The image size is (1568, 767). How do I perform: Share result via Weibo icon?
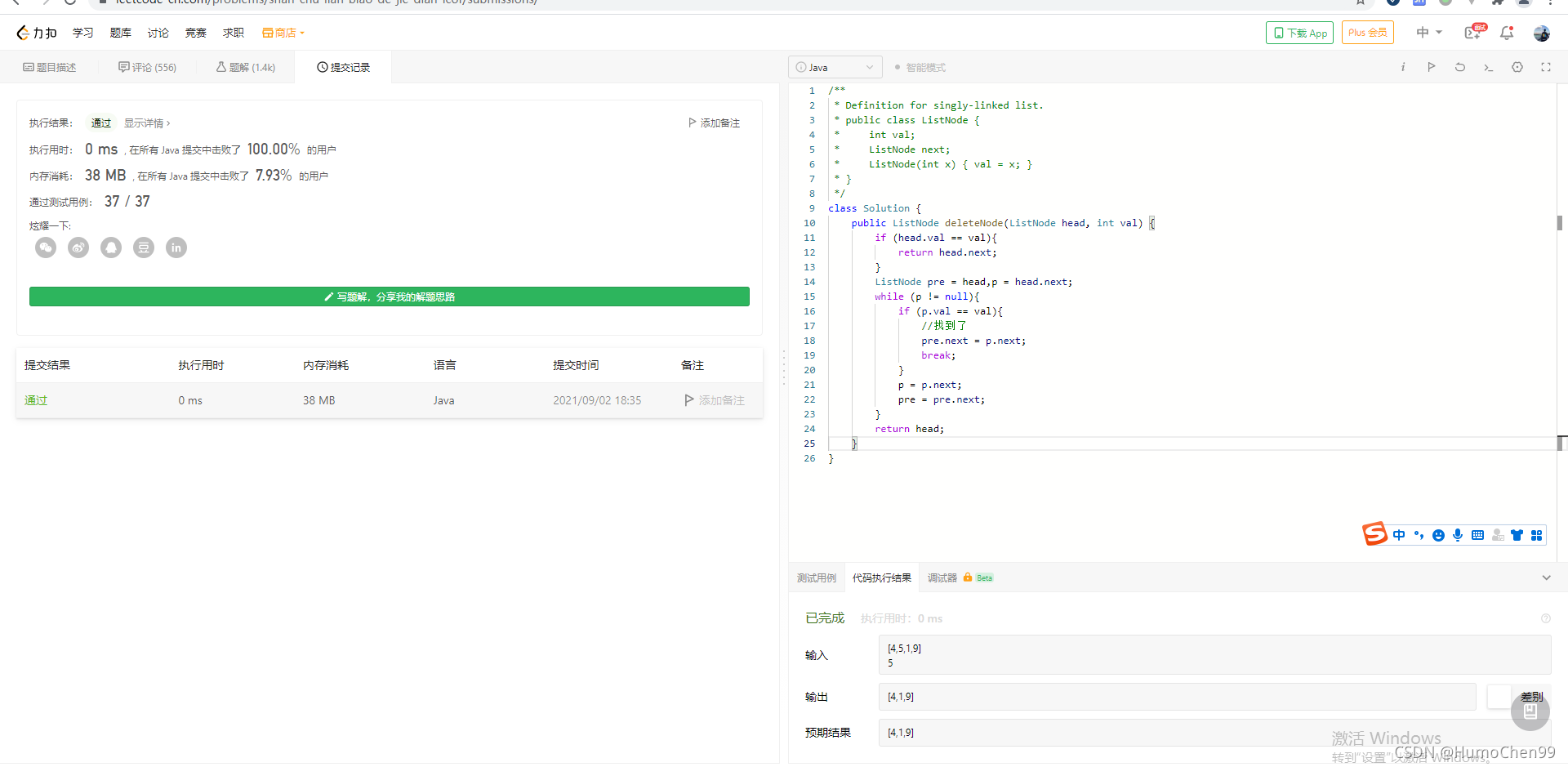click(78, 247)
